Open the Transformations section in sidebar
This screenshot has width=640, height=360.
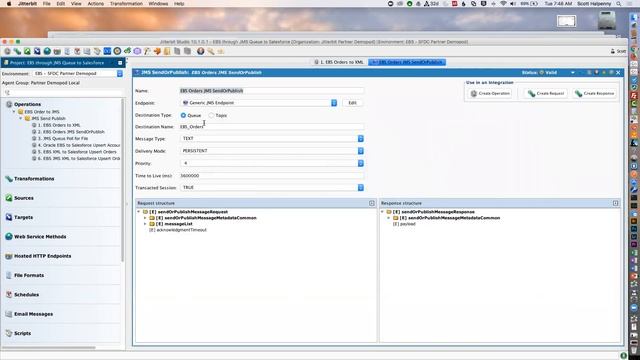pos(34,179)
